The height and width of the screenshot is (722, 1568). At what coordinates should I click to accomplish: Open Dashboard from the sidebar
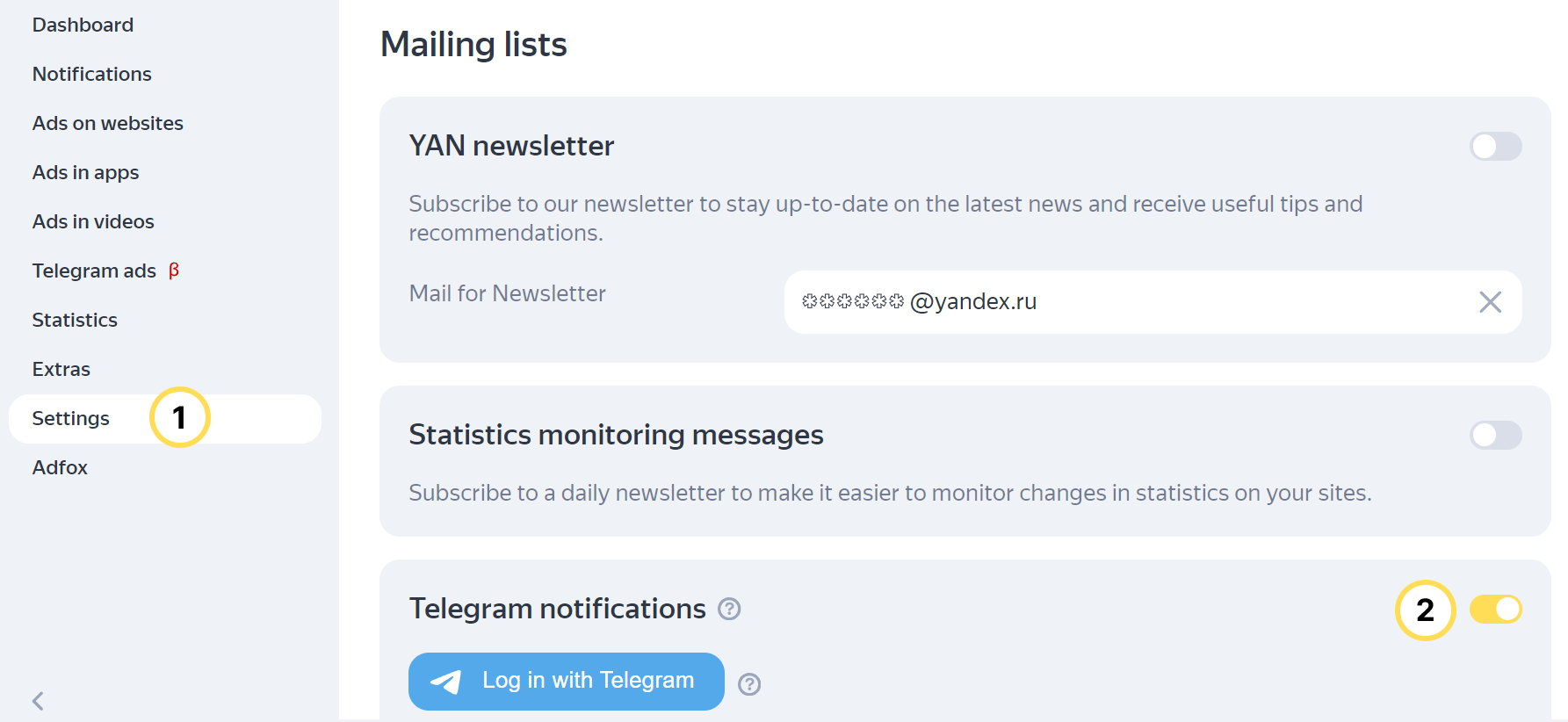click(83, 25)
